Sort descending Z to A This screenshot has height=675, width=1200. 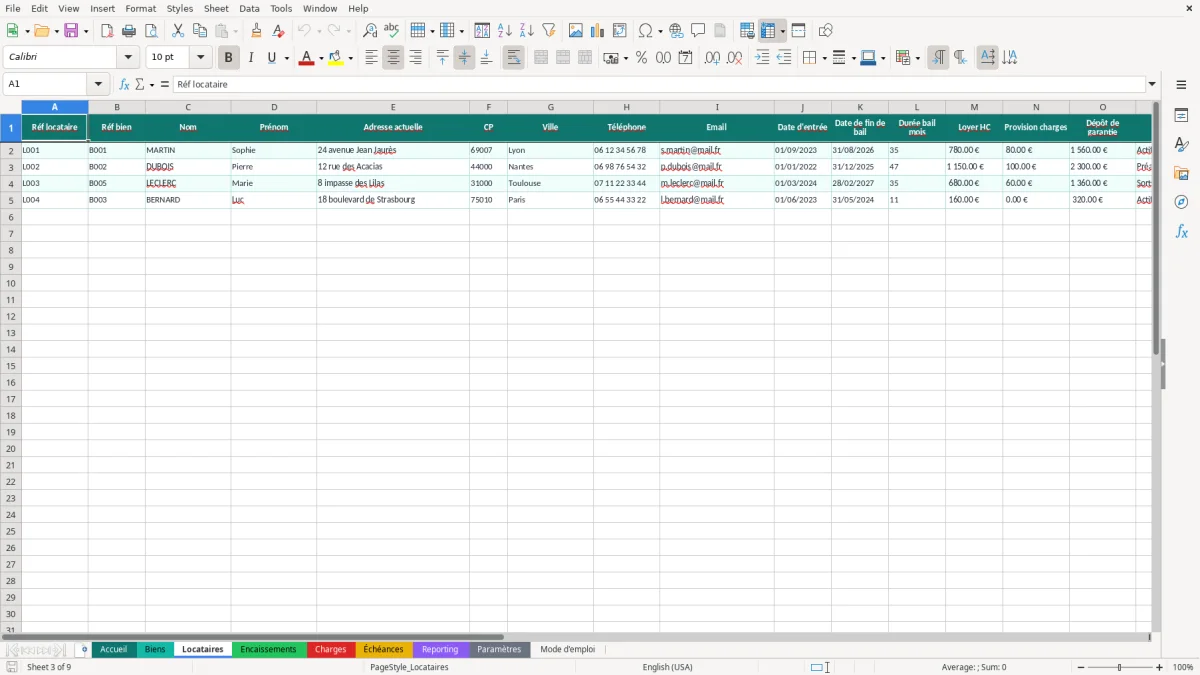pyautogui.click(x=527, y=31)
